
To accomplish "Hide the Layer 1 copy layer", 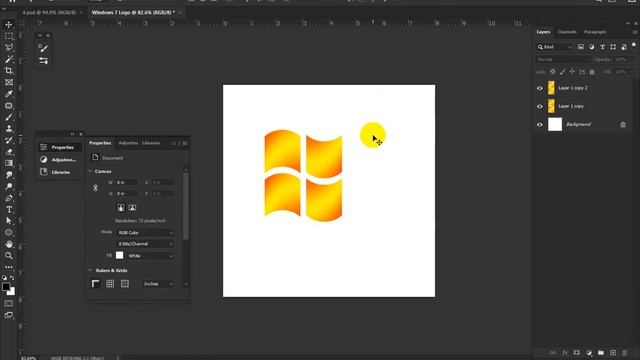I will 540,106.
